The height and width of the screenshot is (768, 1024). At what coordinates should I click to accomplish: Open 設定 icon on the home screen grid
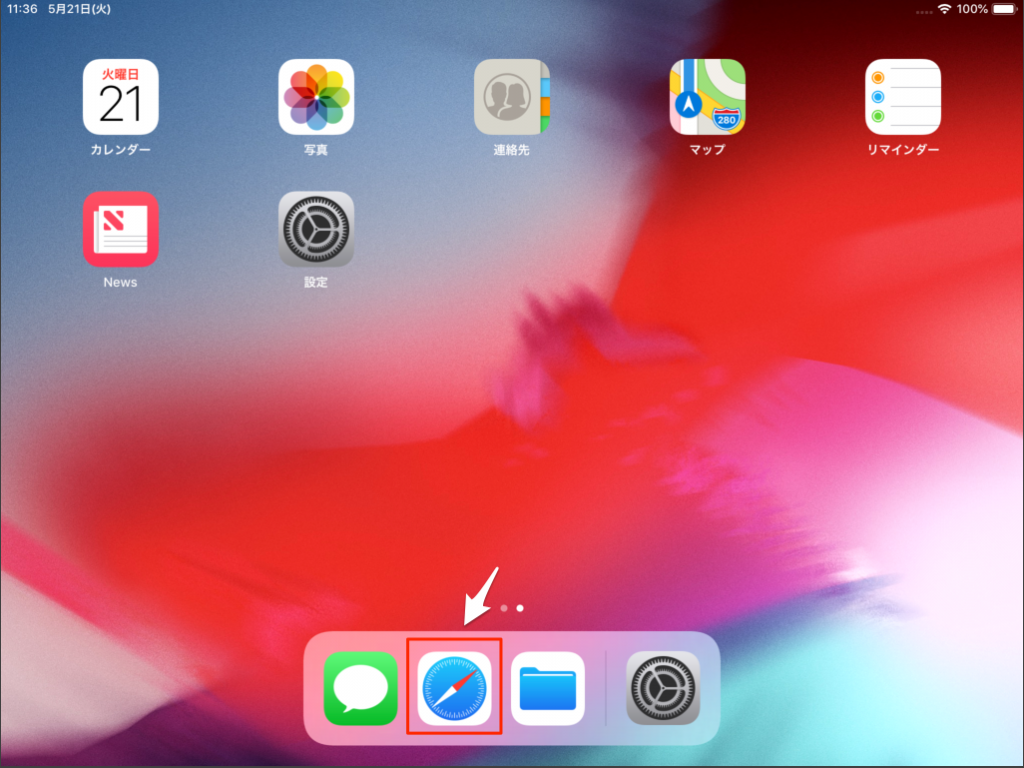coord(316,229)
